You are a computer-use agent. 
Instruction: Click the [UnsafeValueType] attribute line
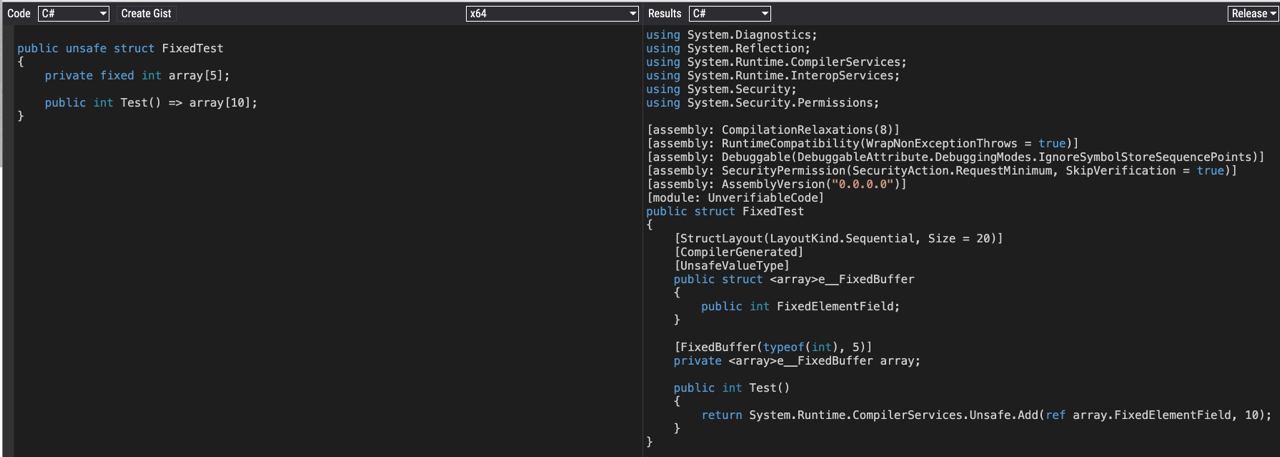click(731, 265)
